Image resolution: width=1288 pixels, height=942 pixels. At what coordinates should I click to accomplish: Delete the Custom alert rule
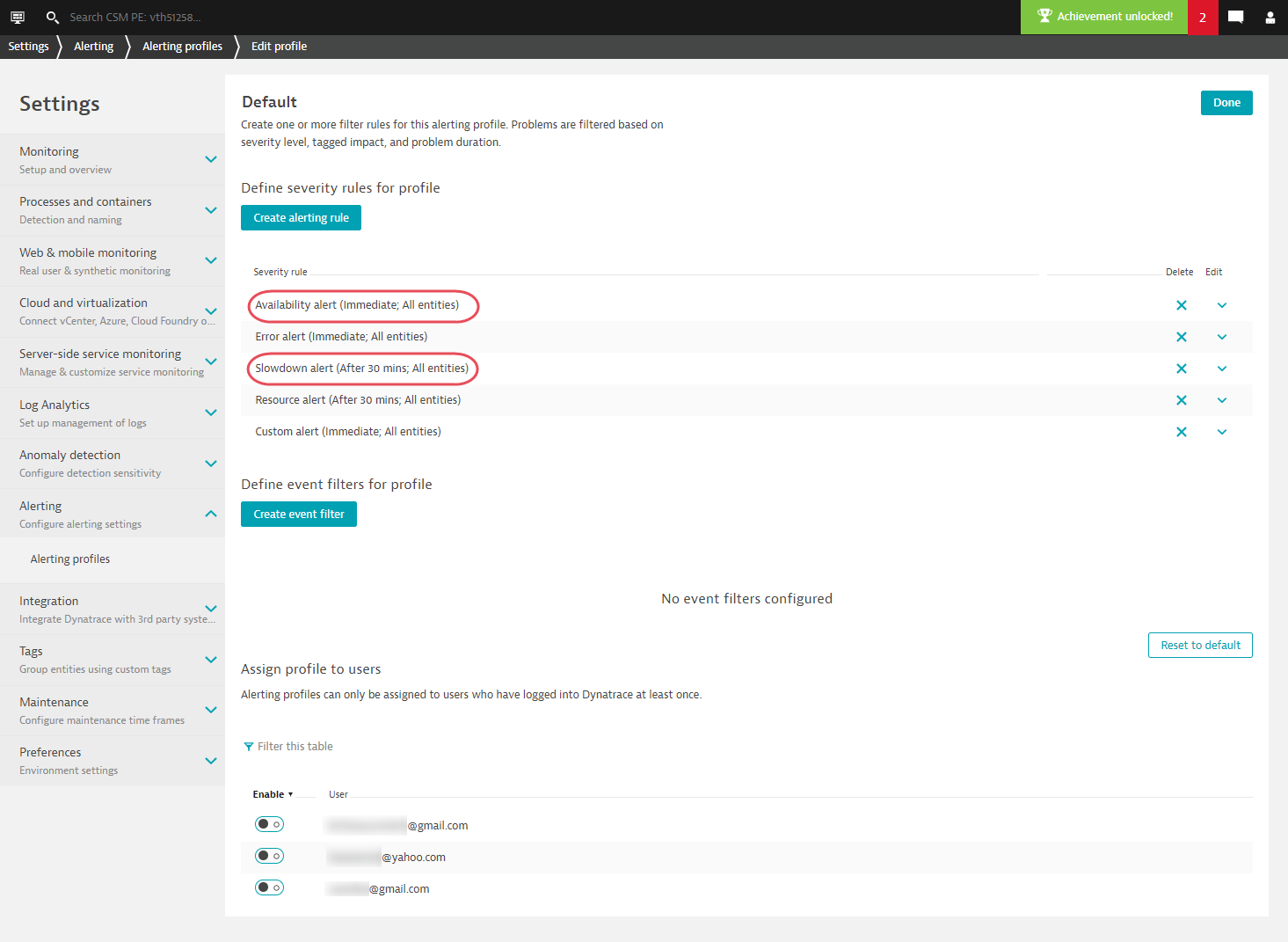pyautogui.click(x=1182, y=432)
